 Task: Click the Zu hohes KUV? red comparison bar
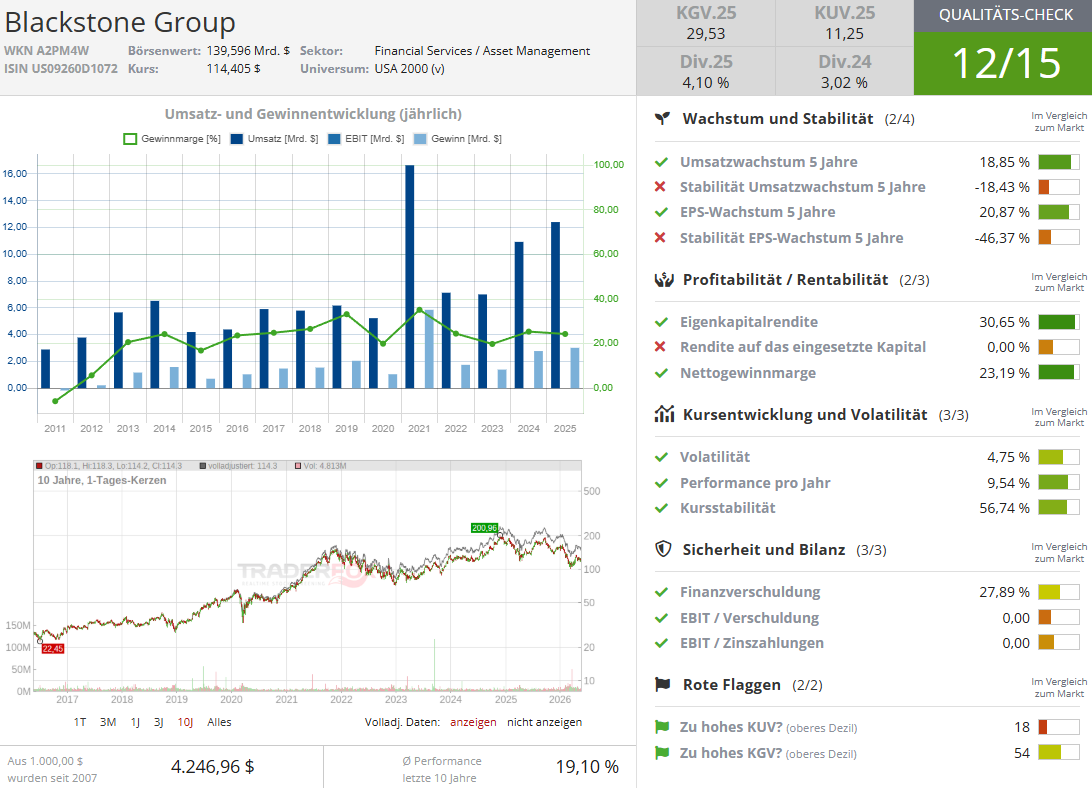tap(1059, 727)
